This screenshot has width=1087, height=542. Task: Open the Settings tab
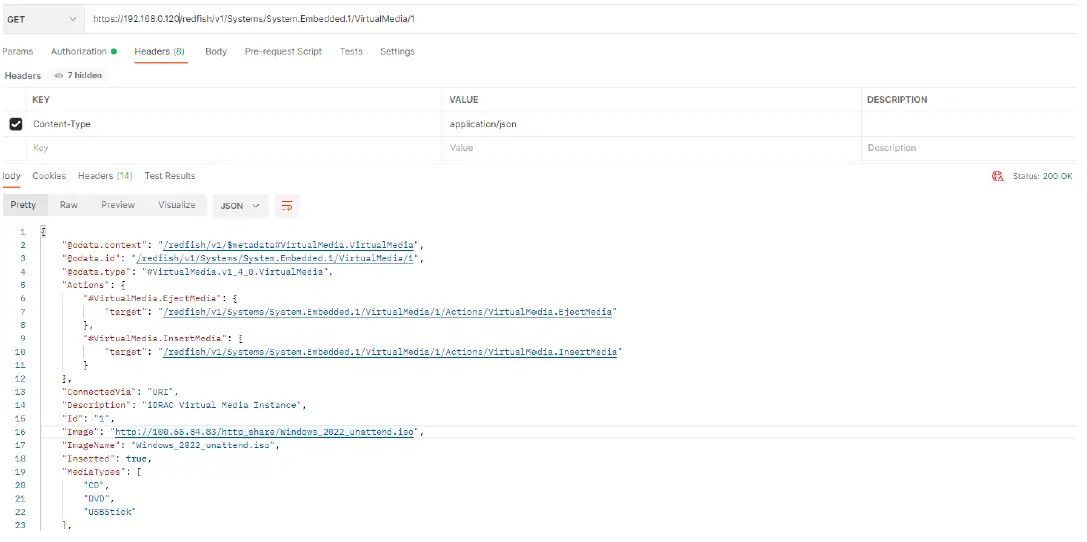click(397, 51)
